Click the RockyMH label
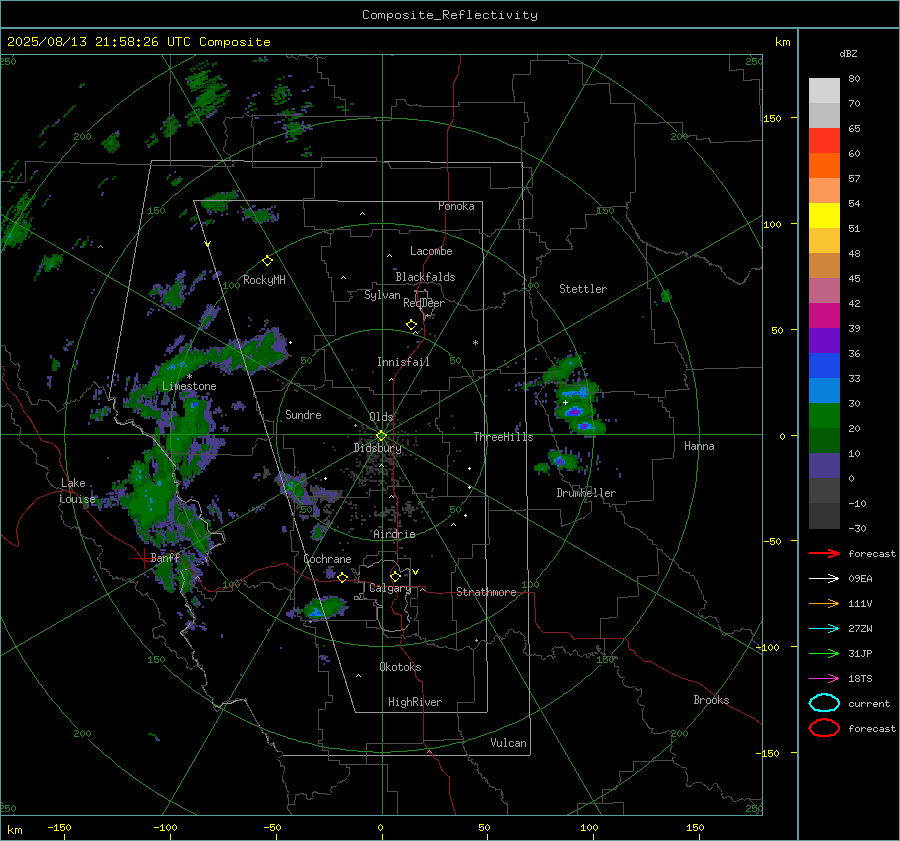The width and height of the screenshot is (900, 841). 264,280
